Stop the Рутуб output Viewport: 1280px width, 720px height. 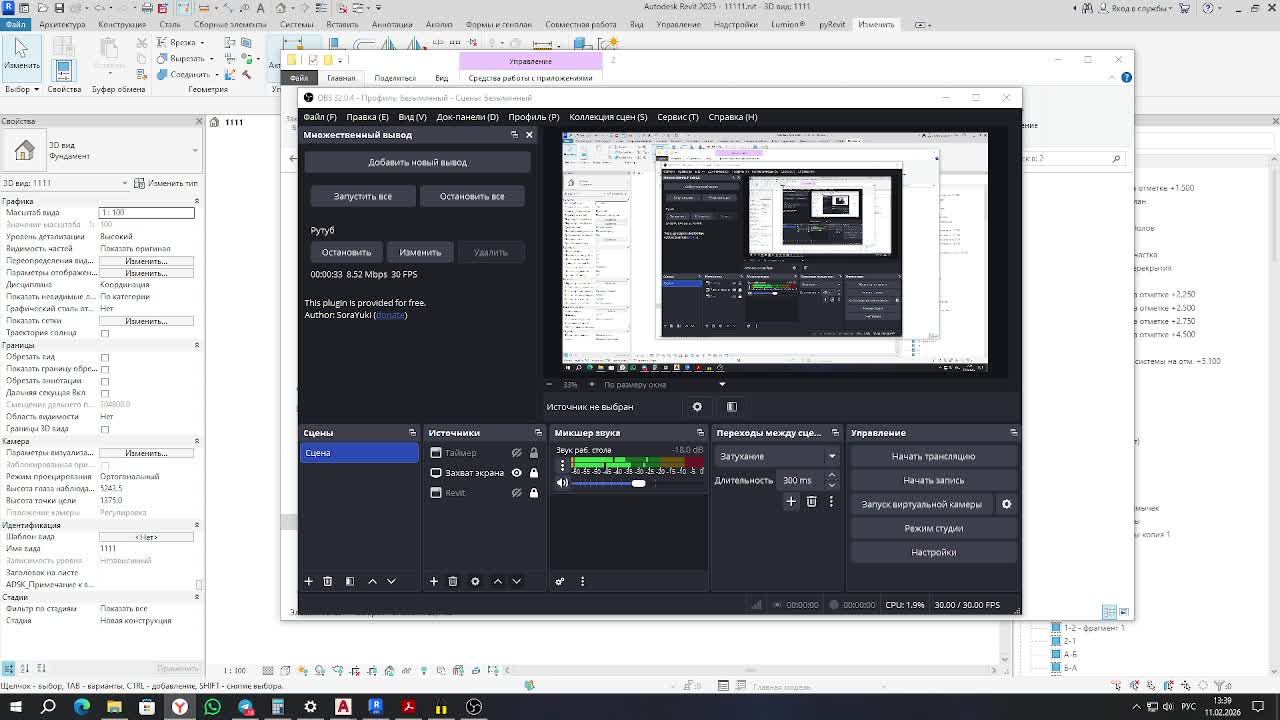tap(346, 252)
